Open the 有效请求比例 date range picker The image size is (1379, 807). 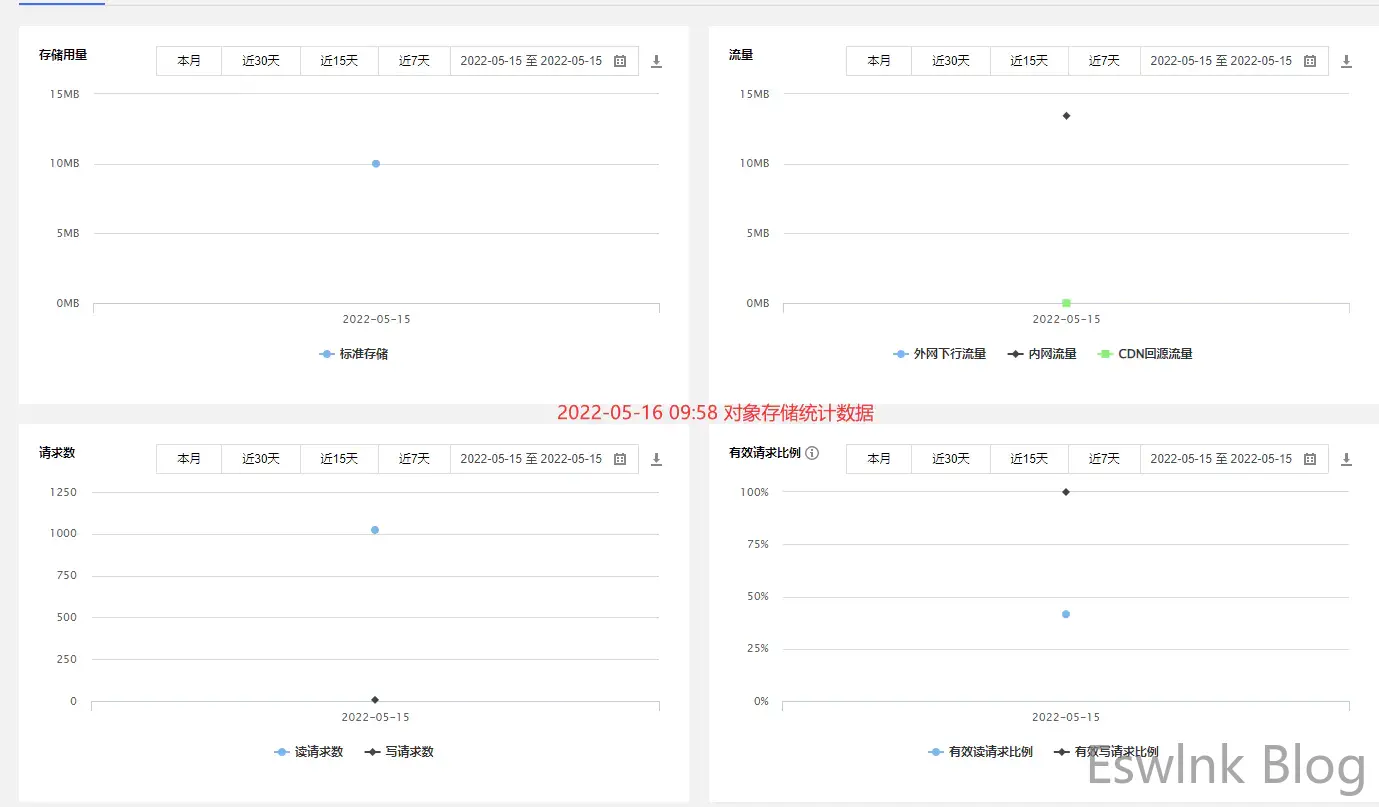pyautogui.click(x=1221, y=459)
